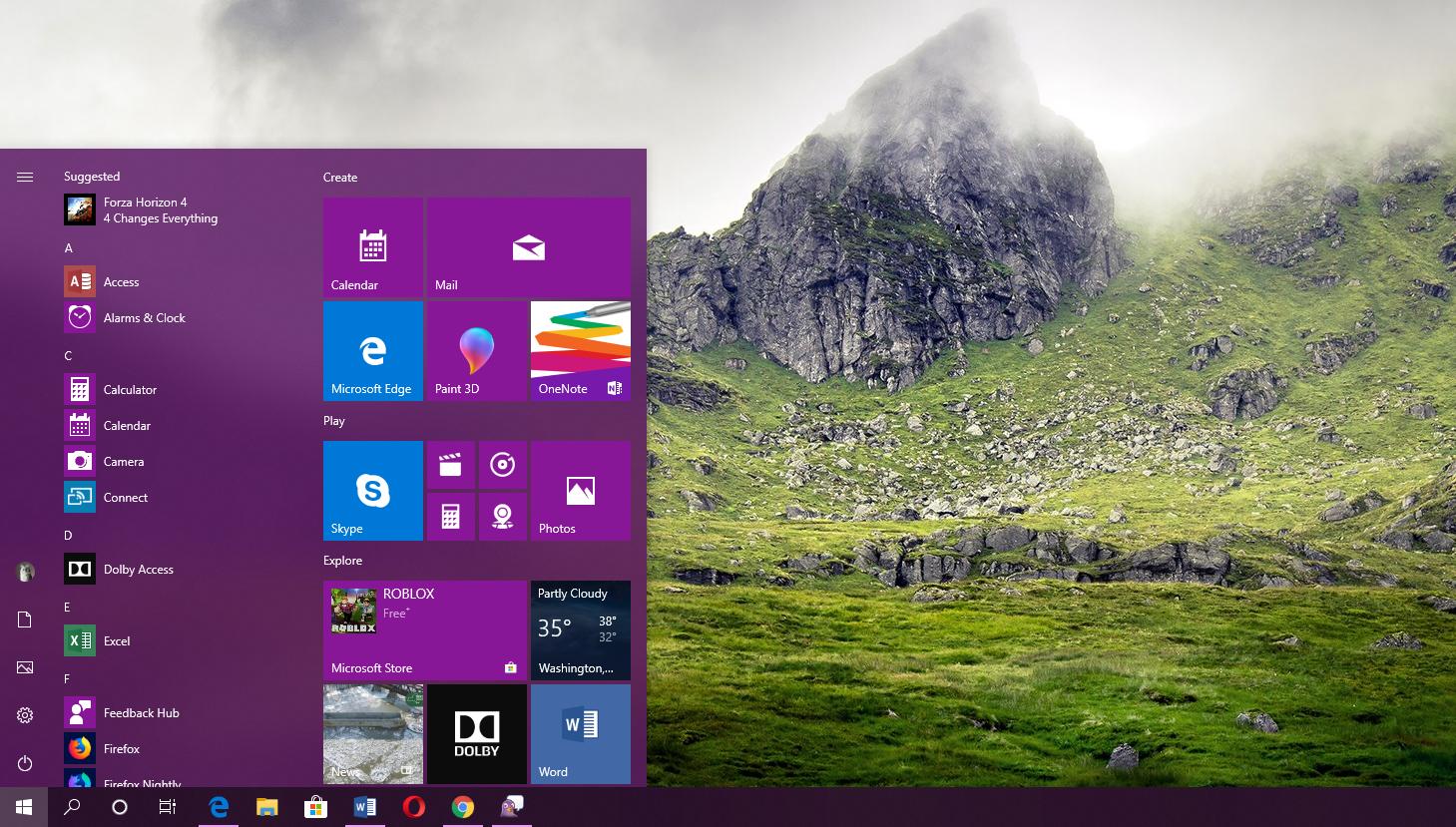Select the Play tile group header
This screenshot has height=827, width=1456.
(334, 421)
